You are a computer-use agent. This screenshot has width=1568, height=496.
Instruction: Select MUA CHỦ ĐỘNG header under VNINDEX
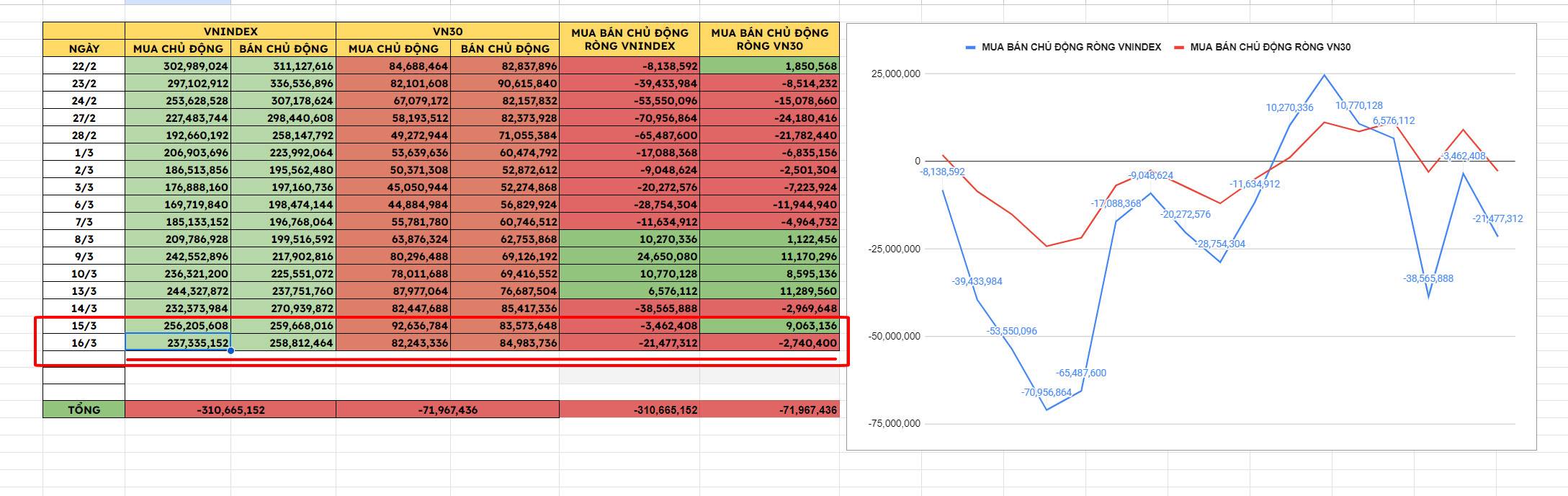point(178,48)
